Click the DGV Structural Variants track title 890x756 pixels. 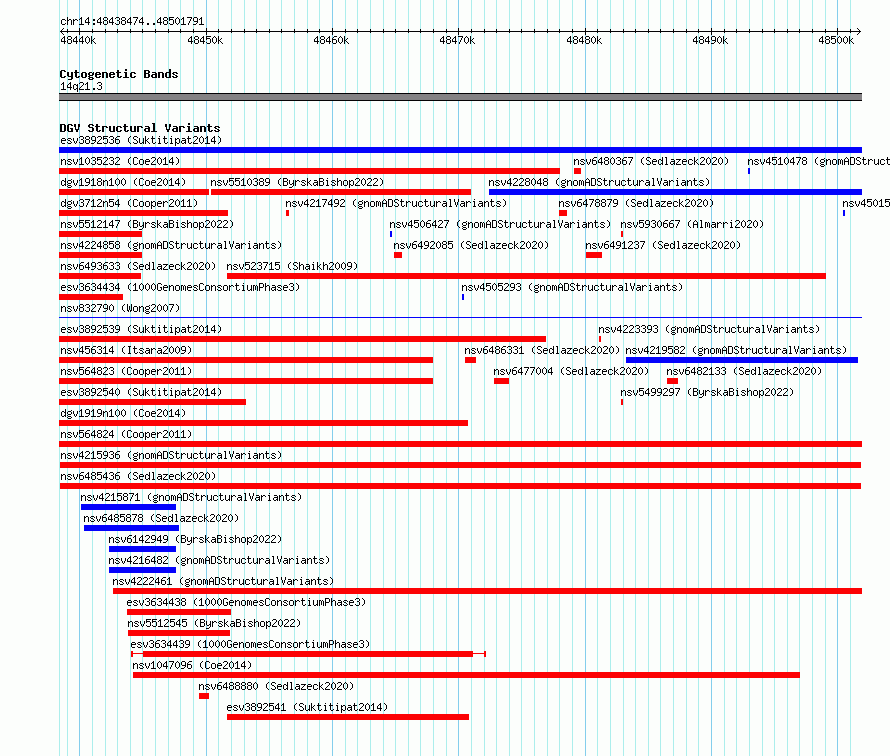coord(140,128)
